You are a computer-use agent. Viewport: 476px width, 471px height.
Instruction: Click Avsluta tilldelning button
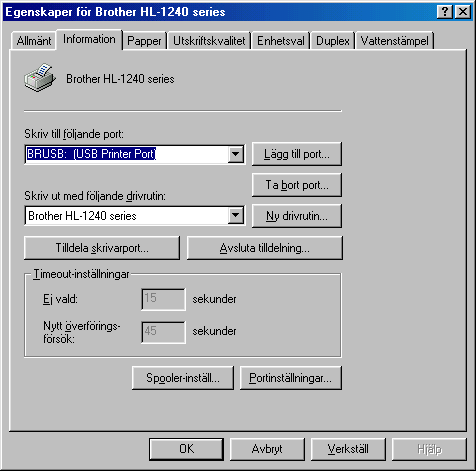(265, 248)
